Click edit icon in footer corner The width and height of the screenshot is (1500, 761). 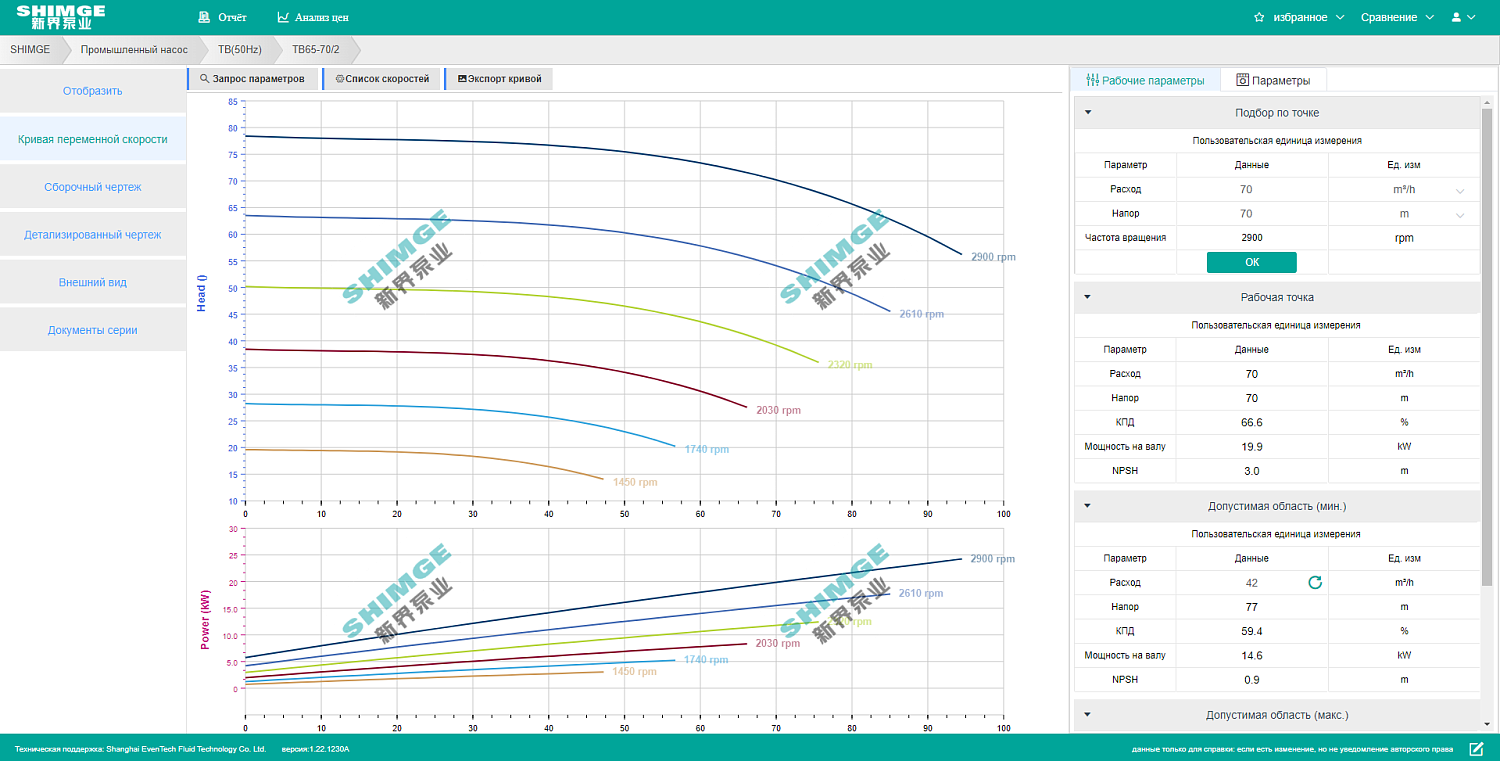pos(1476,749)
